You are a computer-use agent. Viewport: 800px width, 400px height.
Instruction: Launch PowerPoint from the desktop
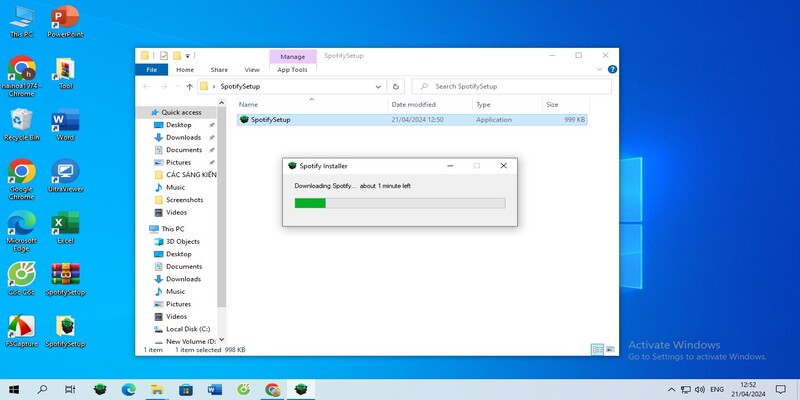click(x=65, y=21)
